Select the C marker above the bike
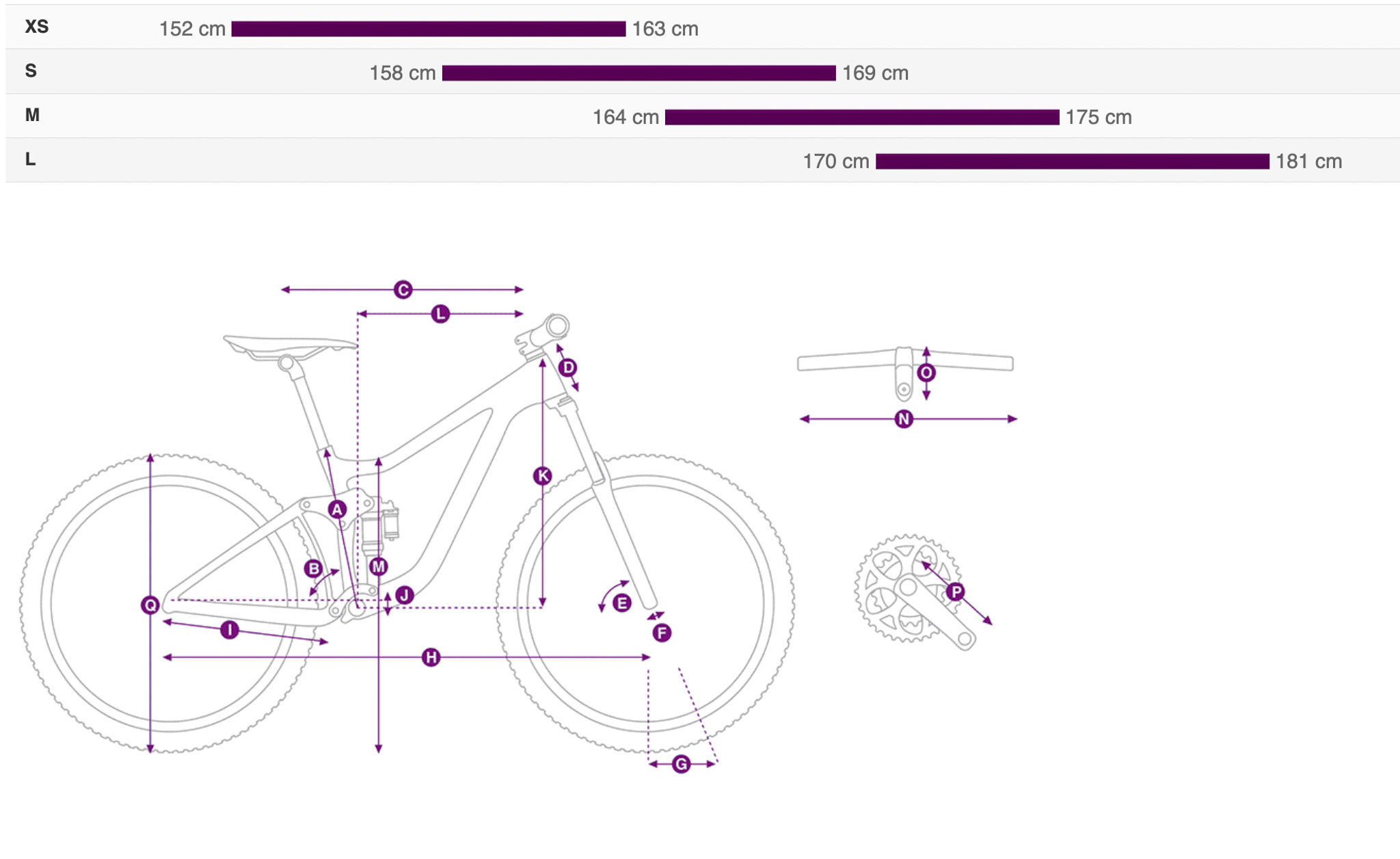This screenshot has width=1400, height=859. pyautogui.click(x=403, y=290)
